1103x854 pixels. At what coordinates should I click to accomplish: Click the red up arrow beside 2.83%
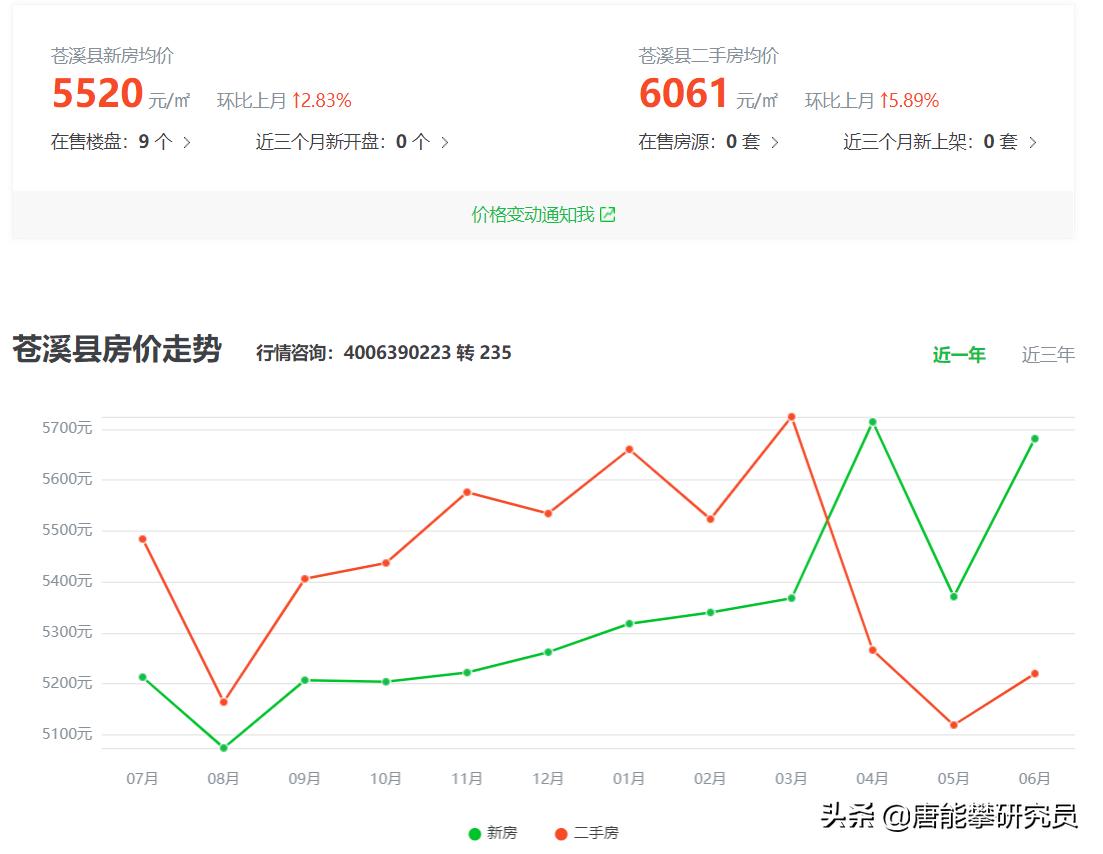point(296,101)
